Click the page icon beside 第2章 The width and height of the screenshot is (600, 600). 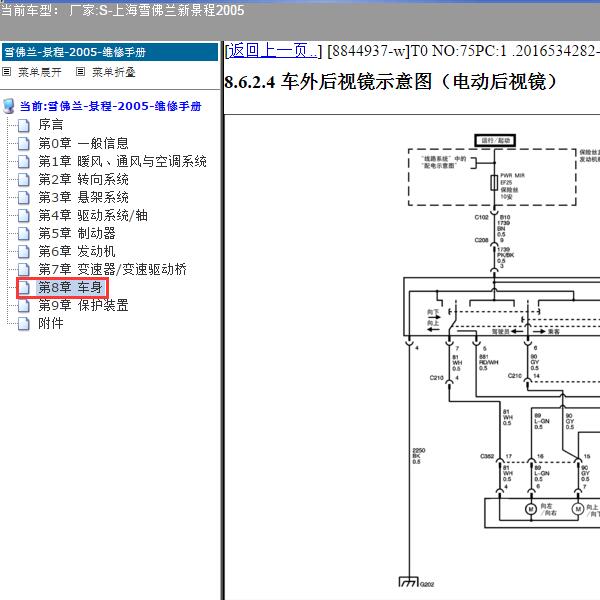click(x=24, y=179)
